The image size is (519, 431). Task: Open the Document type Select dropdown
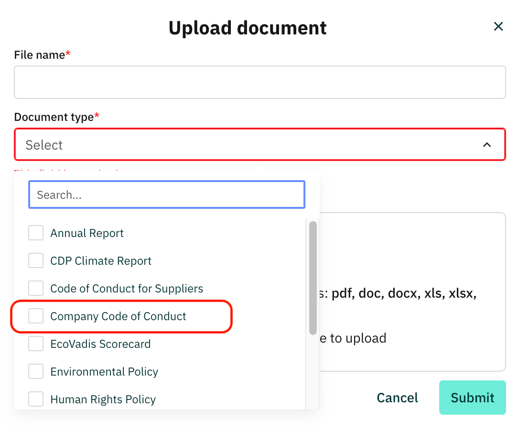[260, 145]
